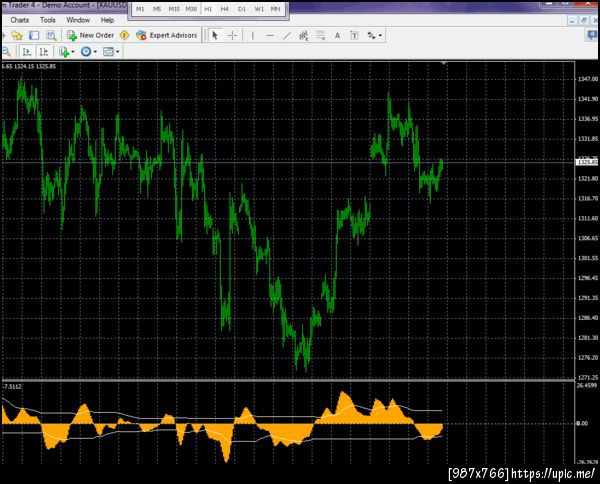The image size is (600, 484).
Task: Switch chart to MN timeframe
Action: (276, 9)
